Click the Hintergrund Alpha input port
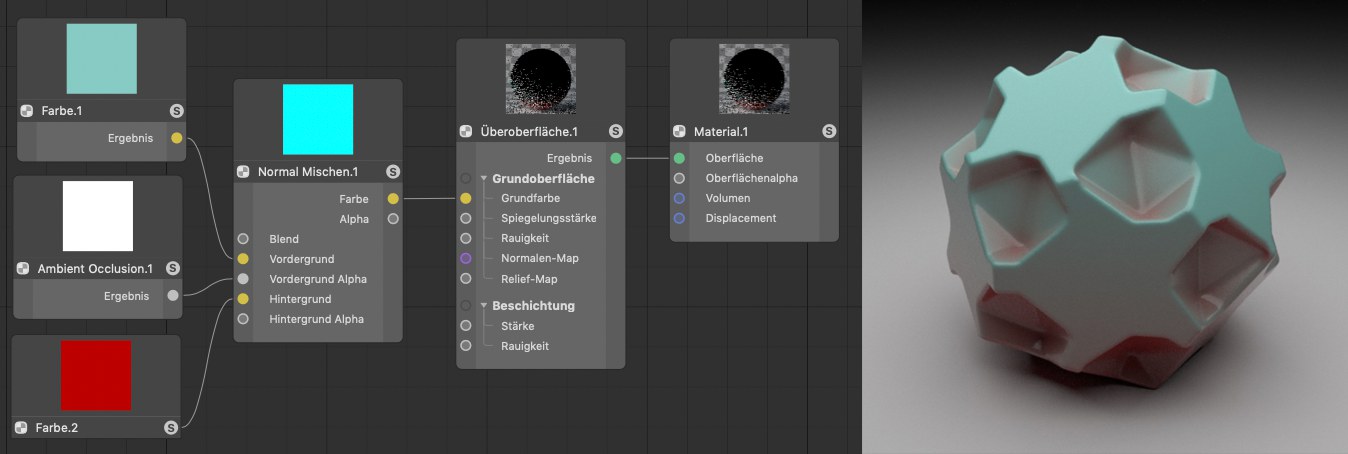Viewport: 1348px width, 454px height. [243, 319]
